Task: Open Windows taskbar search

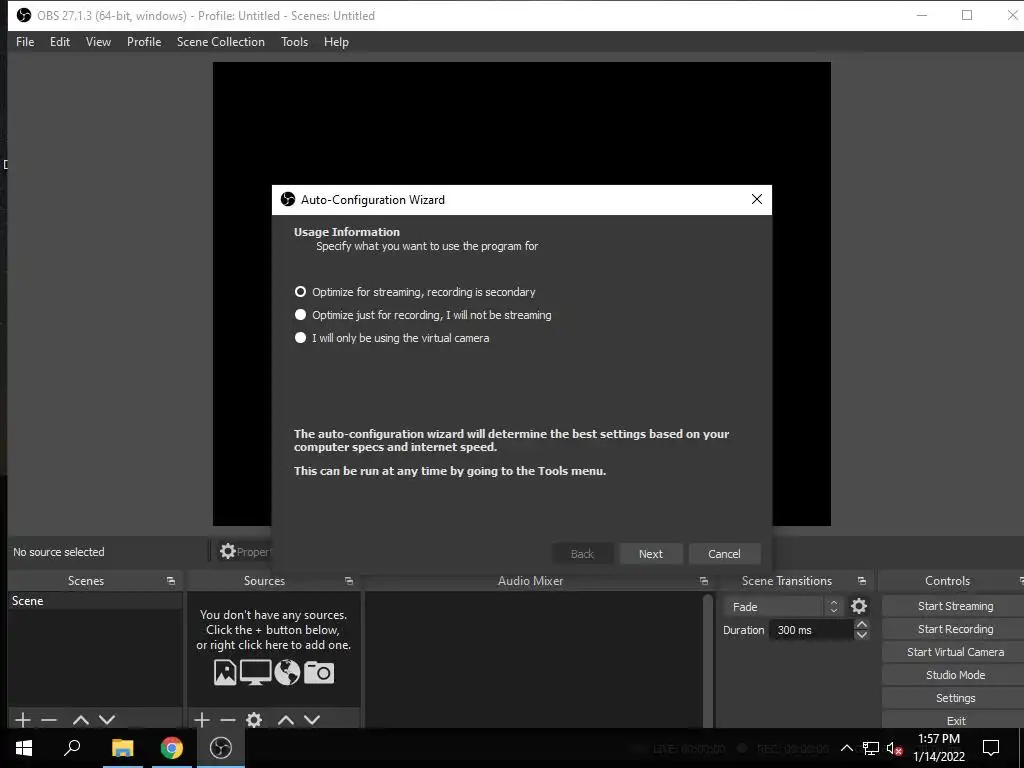Action: click(72, 748)
